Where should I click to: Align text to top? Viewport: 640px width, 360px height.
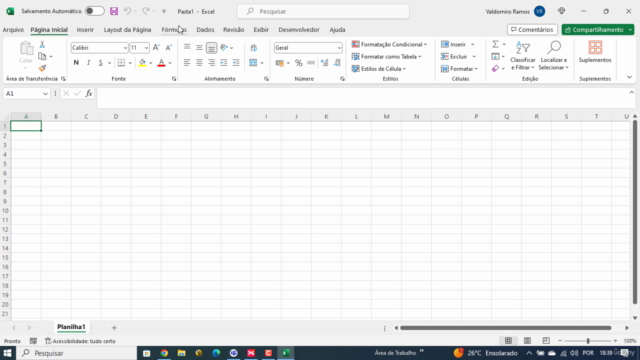pos(187,47)
